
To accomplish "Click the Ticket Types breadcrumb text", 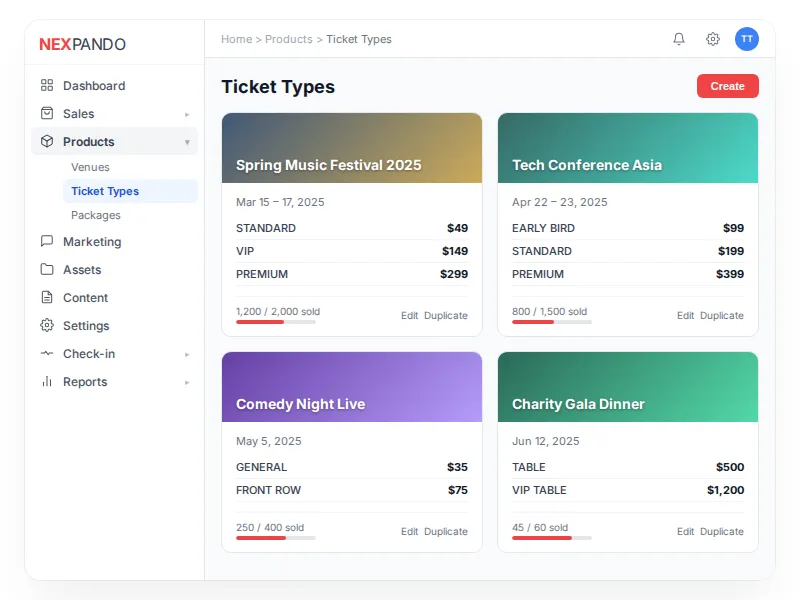I will pos(359,39).
